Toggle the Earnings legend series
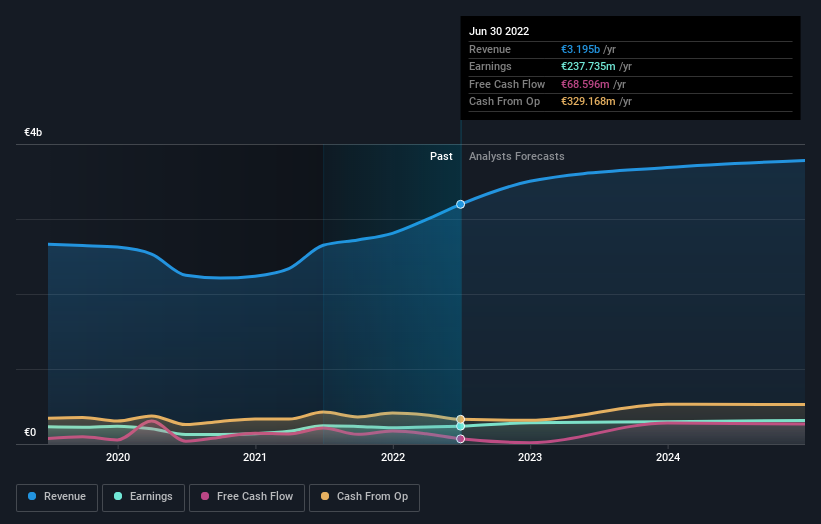The height and width of the screenshot is (524, 821). [143, 497]
